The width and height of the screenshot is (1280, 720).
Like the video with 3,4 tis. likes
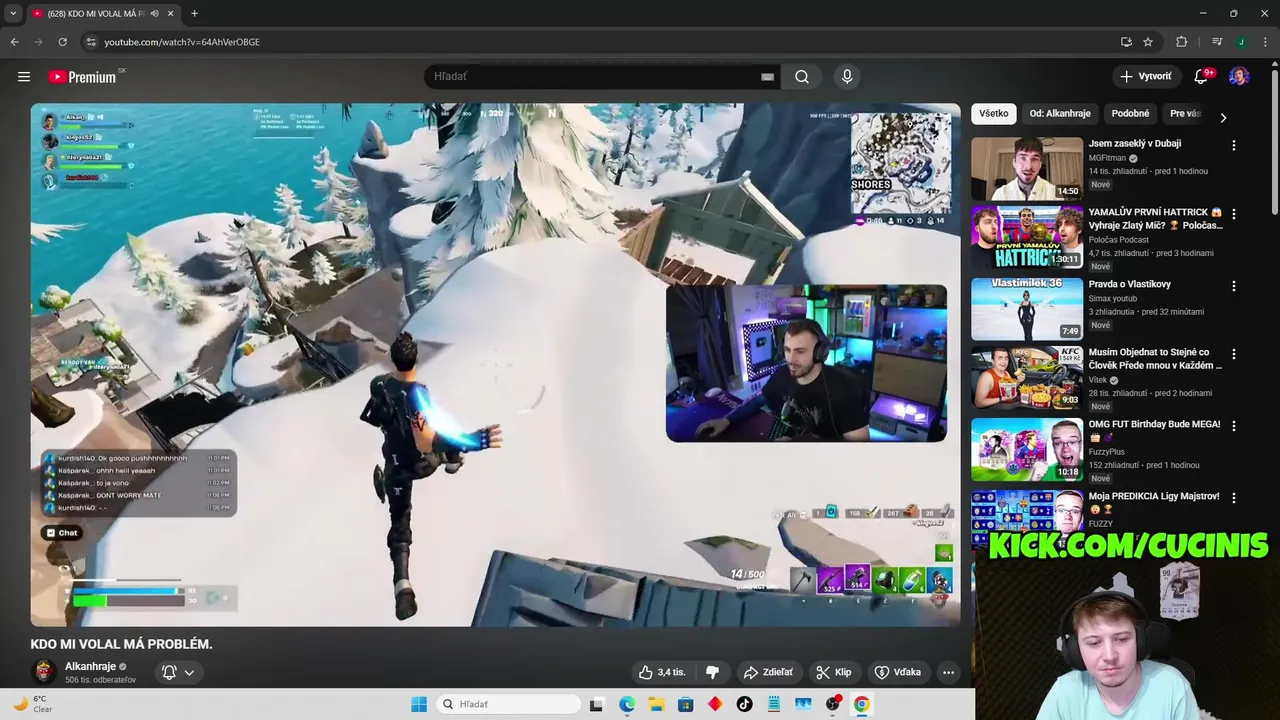(662, 672)
